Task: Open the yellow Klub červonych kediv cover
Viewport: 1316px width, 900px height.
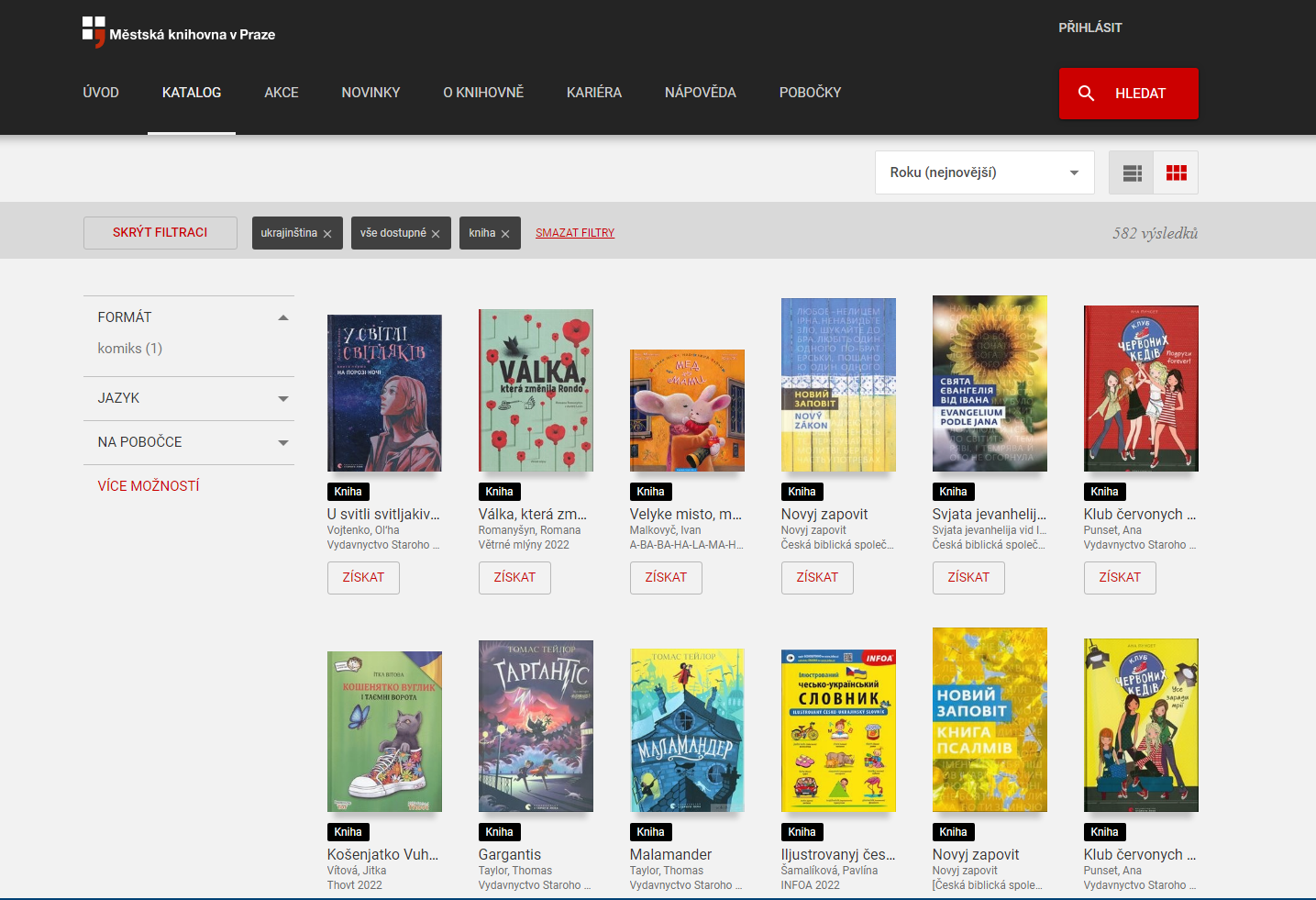Action: (1141, 725)
